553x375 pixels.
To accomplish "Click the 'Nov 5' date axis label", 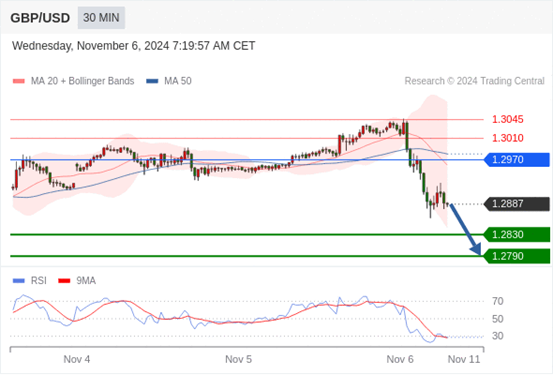I will pyautogui.click(x=238, y=359).
